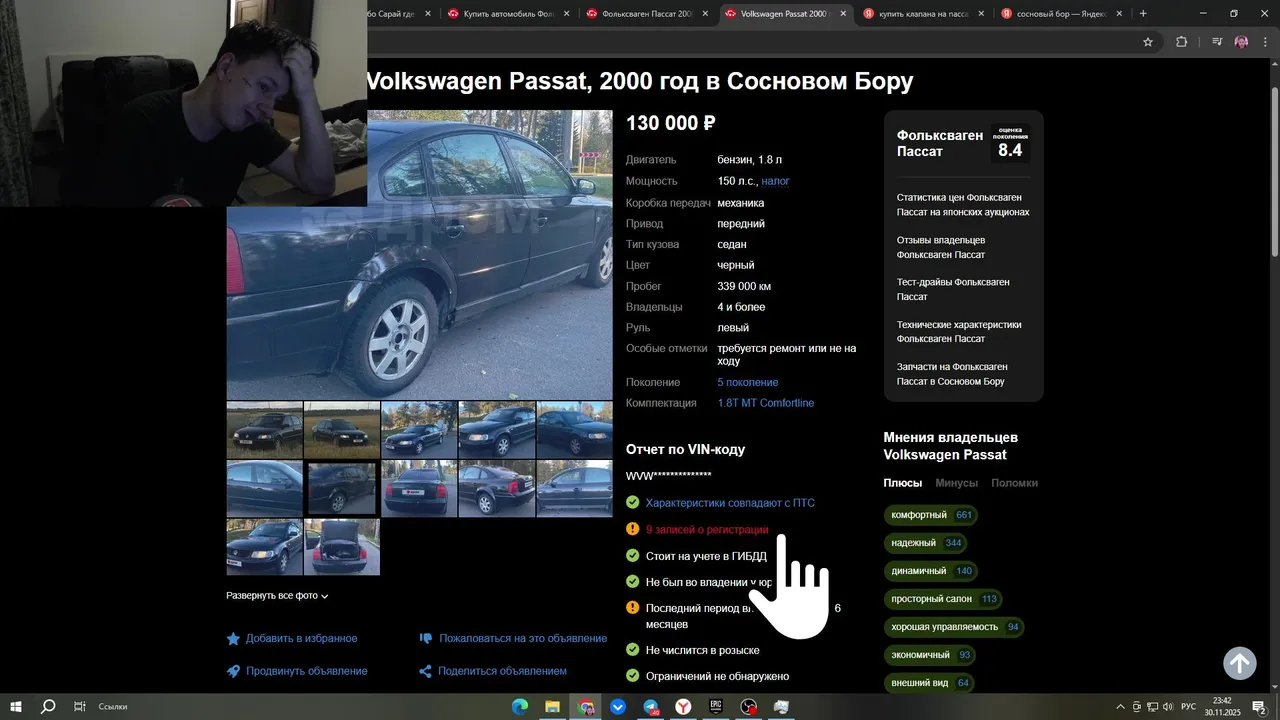Click the green check by Ограничений не обнаружено
This screenshot has width=1280, height=720.
(x=632, y=676)
